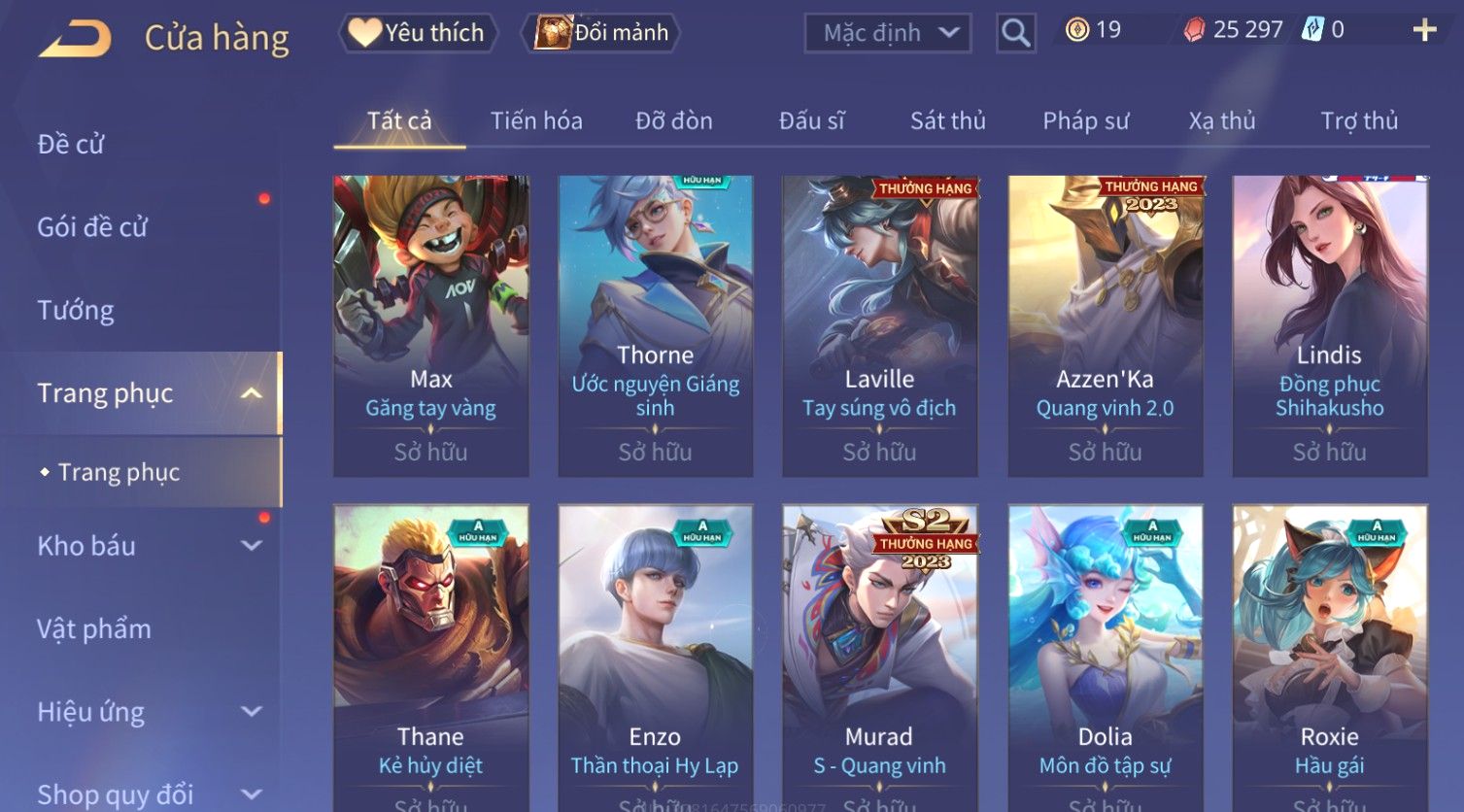
Task: Open the search magnifier icon
Action: tap(1016, 33)
